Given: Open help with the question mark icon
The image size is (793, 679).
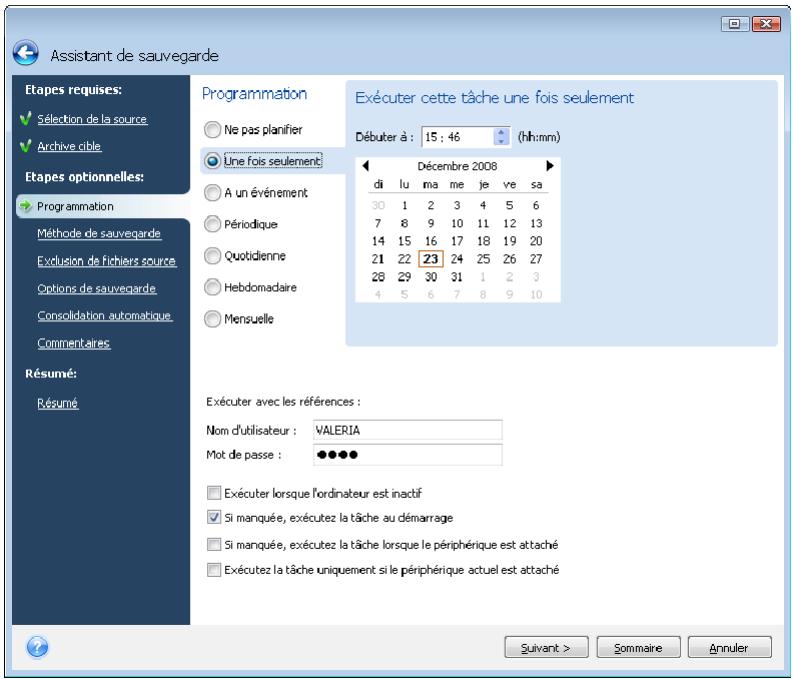Looking at the screenshot, I should pos(37,646).
